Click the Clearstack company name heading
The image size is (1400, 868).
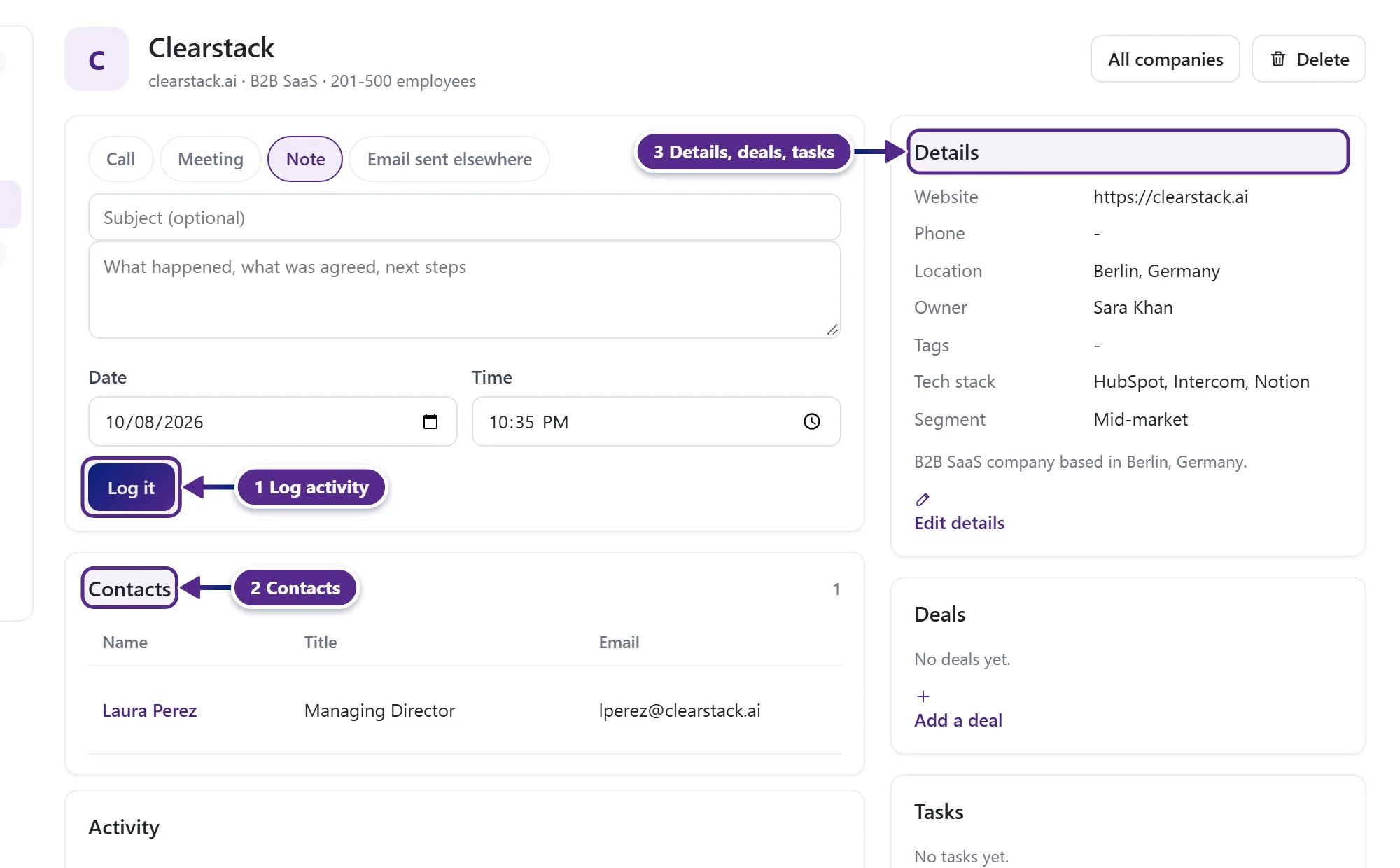[x=211, y=48]
